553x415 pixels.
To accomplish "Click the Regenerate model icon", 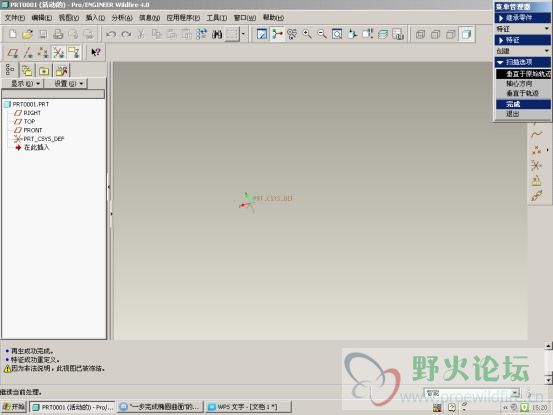I will click(201, 34).
